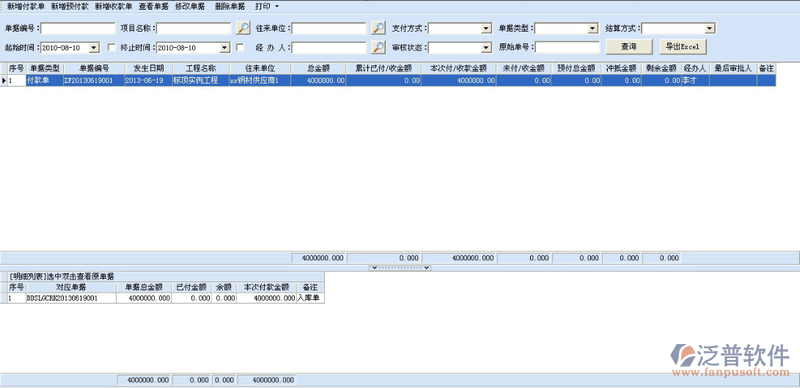Open the 打印 dropdown menu
This screenshot has height=388, width=800.
(x=267, y=7)
